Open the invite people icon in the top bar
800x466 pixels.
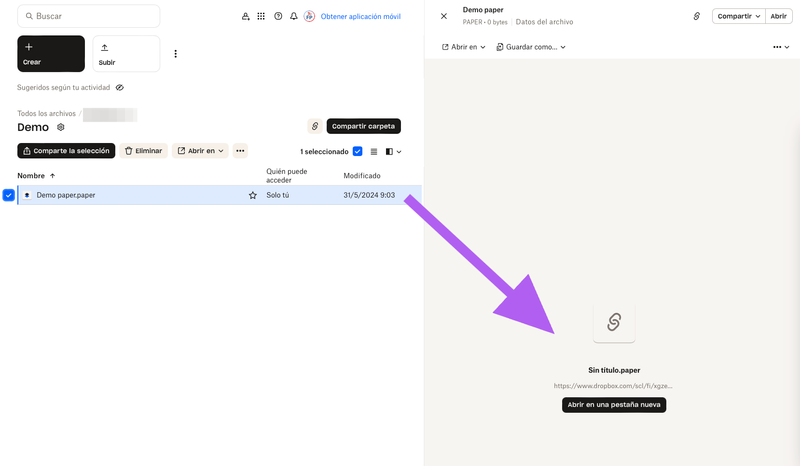click(x=245, y=16)
